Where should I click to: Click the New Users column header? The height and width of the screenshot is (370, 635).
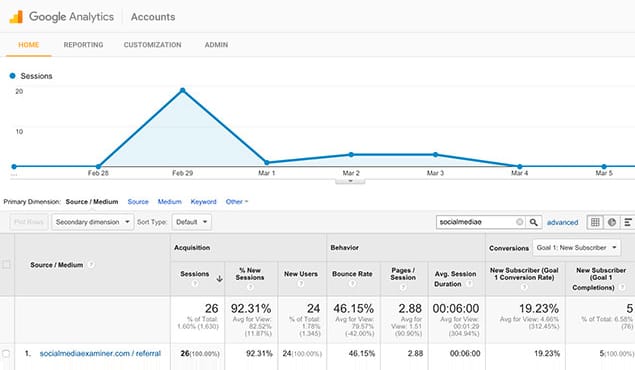coord(300,274)
